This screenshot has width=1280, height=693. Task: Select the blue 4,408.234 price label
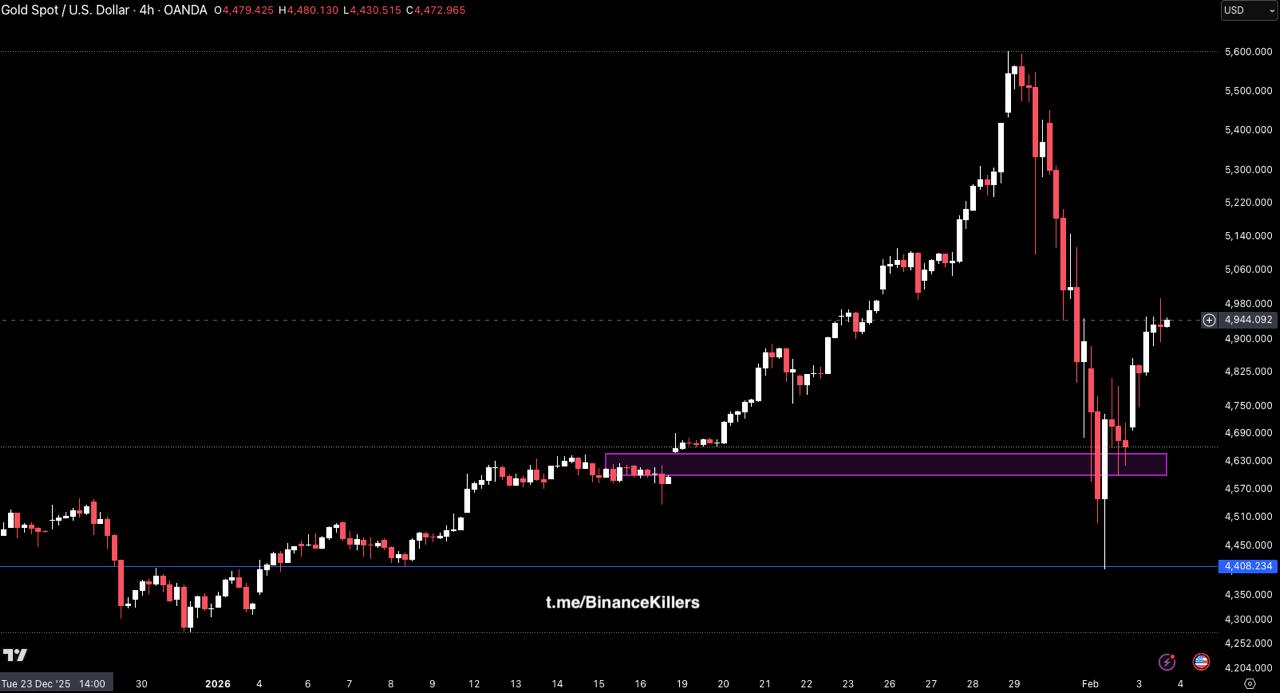[1248, 566]
